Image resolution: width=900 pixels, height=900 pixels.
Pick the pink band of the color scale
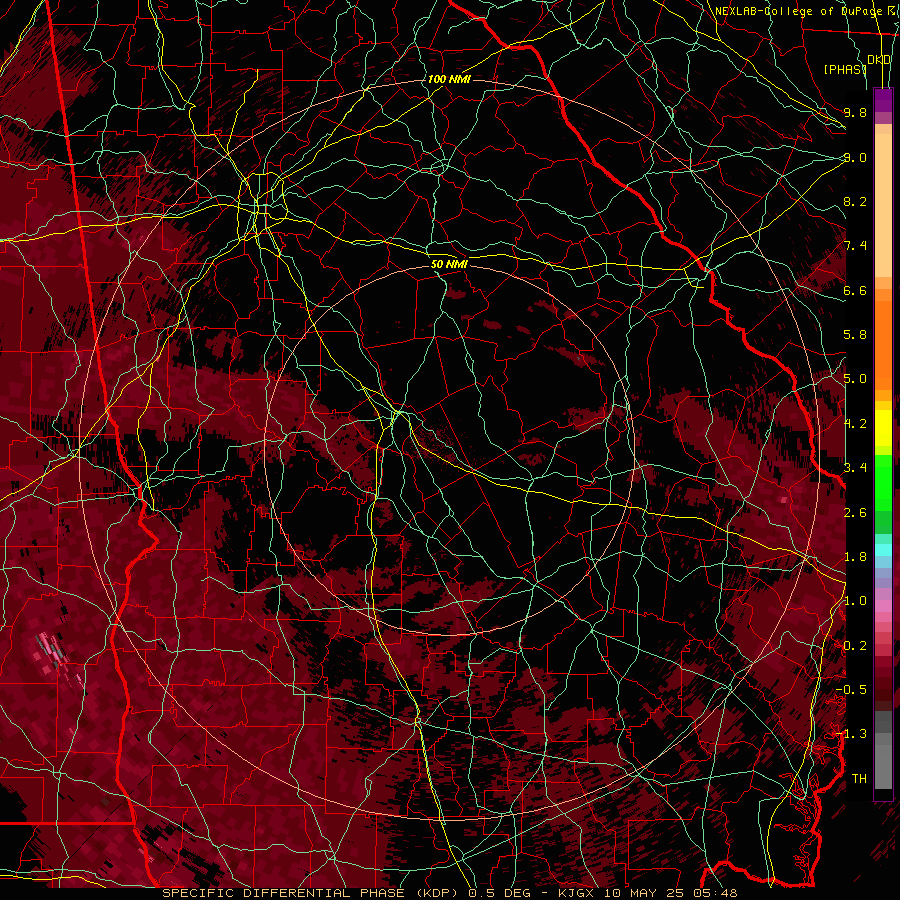tap(883, 606)
